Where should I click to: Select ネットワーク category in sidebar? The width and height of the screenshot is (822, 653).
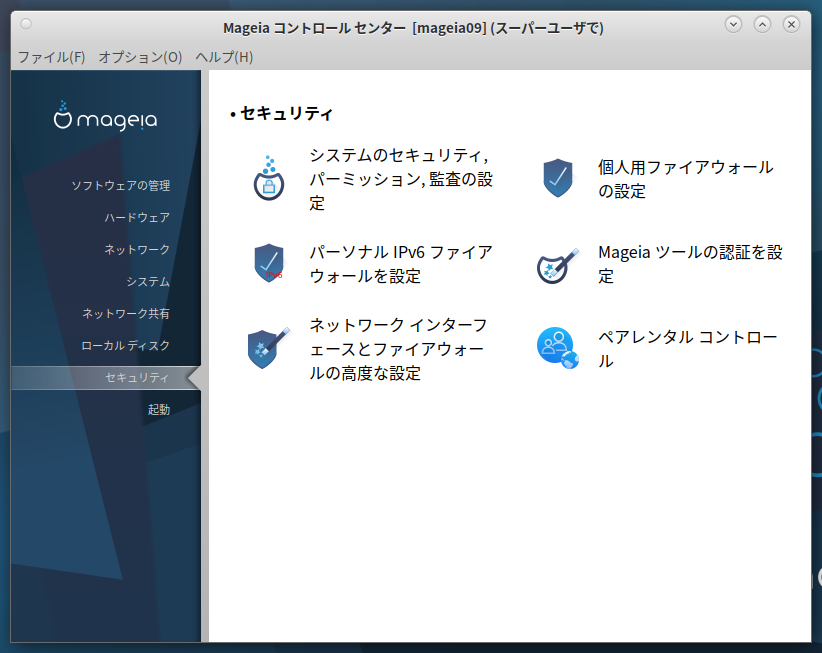click(x=137, y=249)
